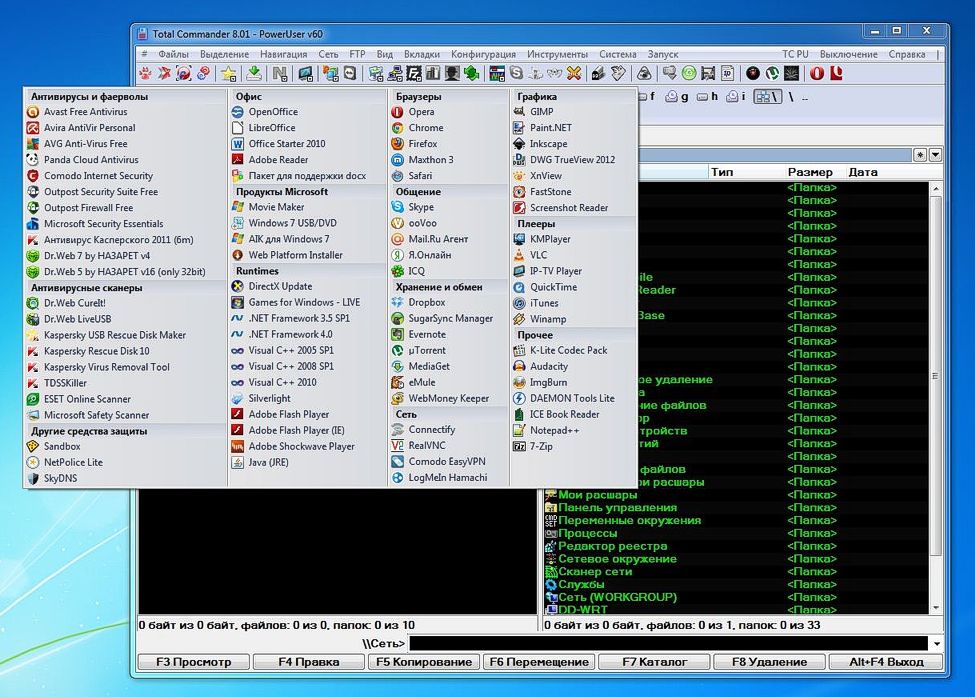Click the command line input field

(x=668, y=644)
